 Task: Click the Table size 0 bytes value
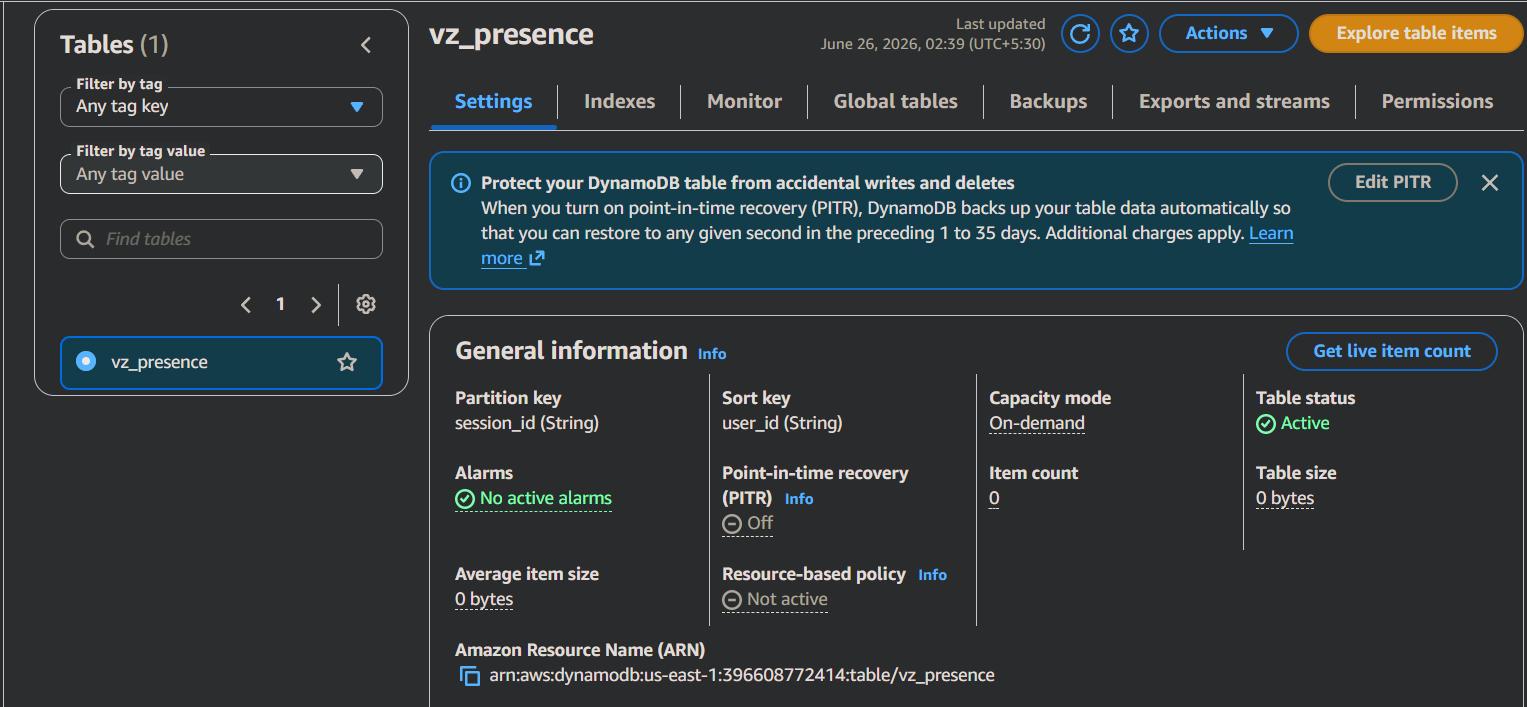(1285, 498)
